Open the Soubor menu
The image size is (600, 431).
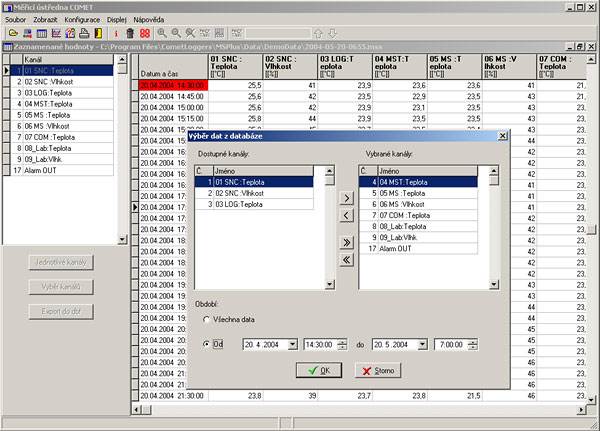15,19
